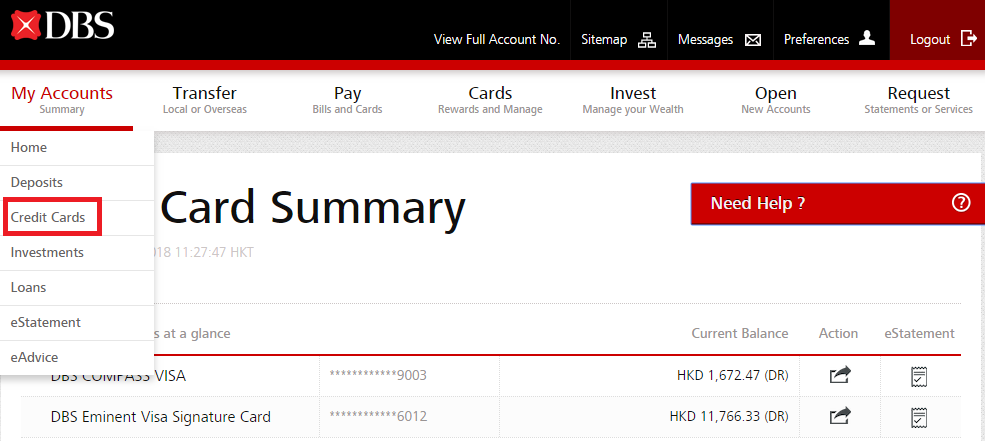985x441 pixels.
Task: Click action icon for DBS COMPASS VISA
Action: [840, 376]
